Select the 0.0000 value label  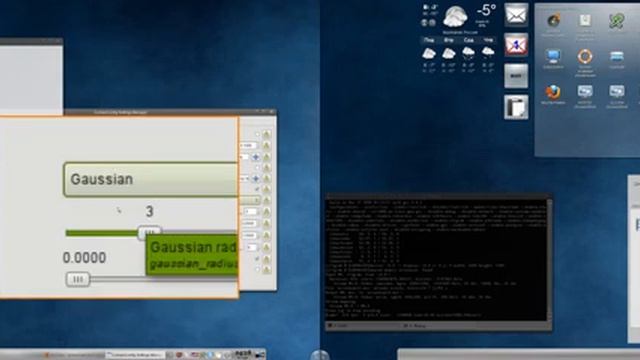click(x=84, y=258)
